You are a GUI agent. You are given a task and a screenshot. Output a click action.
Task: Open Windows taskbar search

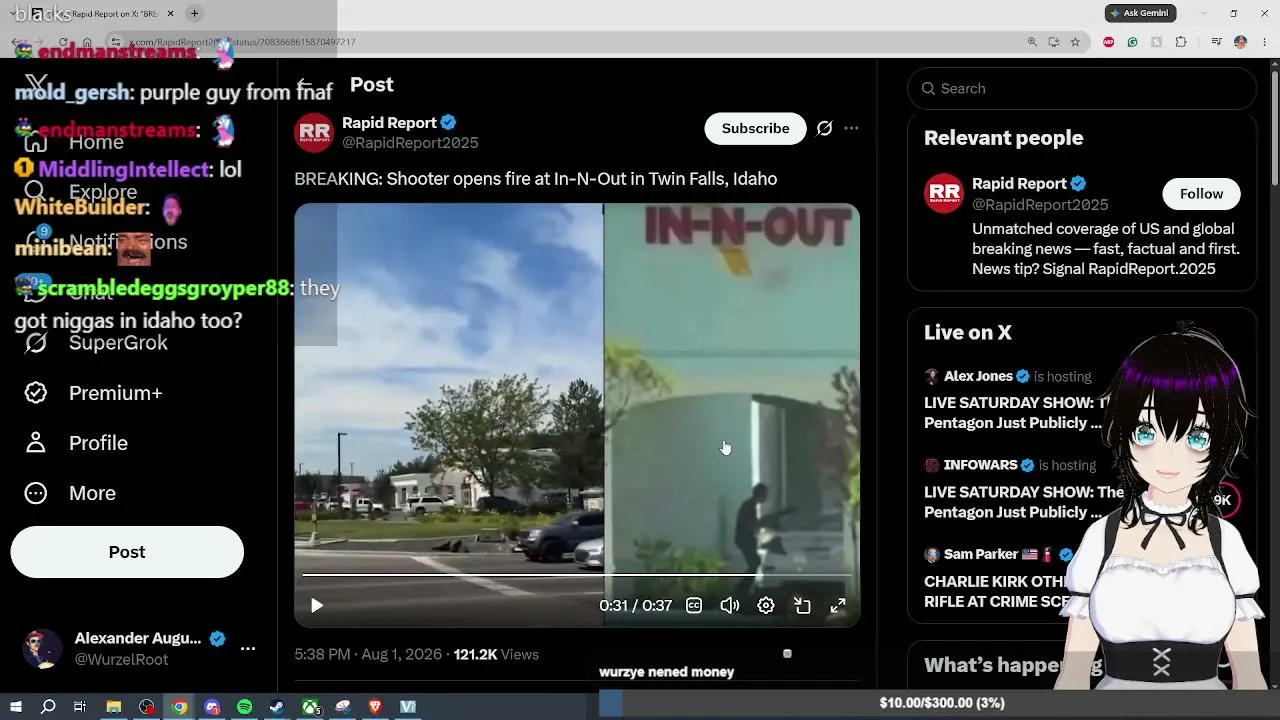[x=48, y=707]
